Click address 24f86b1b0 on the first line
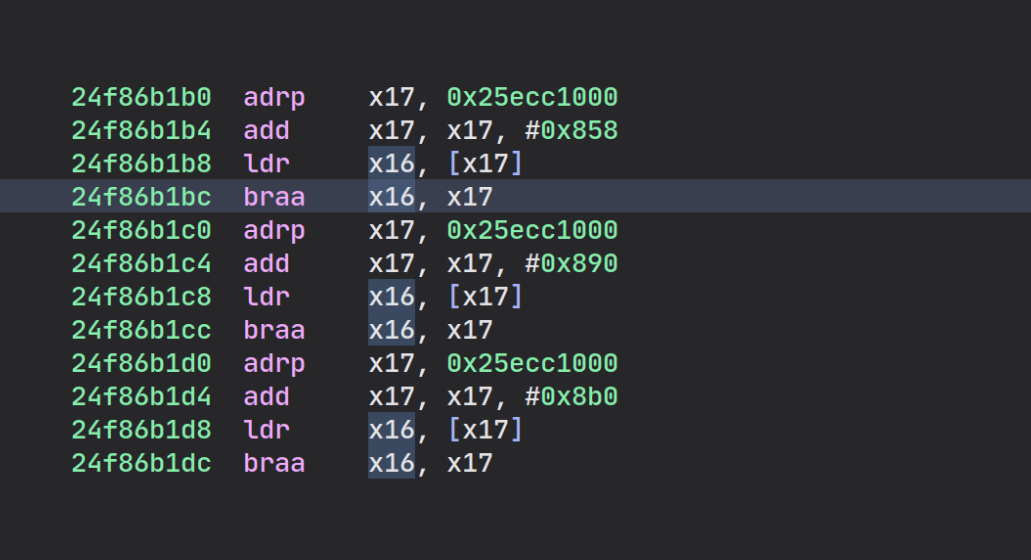Screen dimensions: 1031x560 tap(141, 97)
